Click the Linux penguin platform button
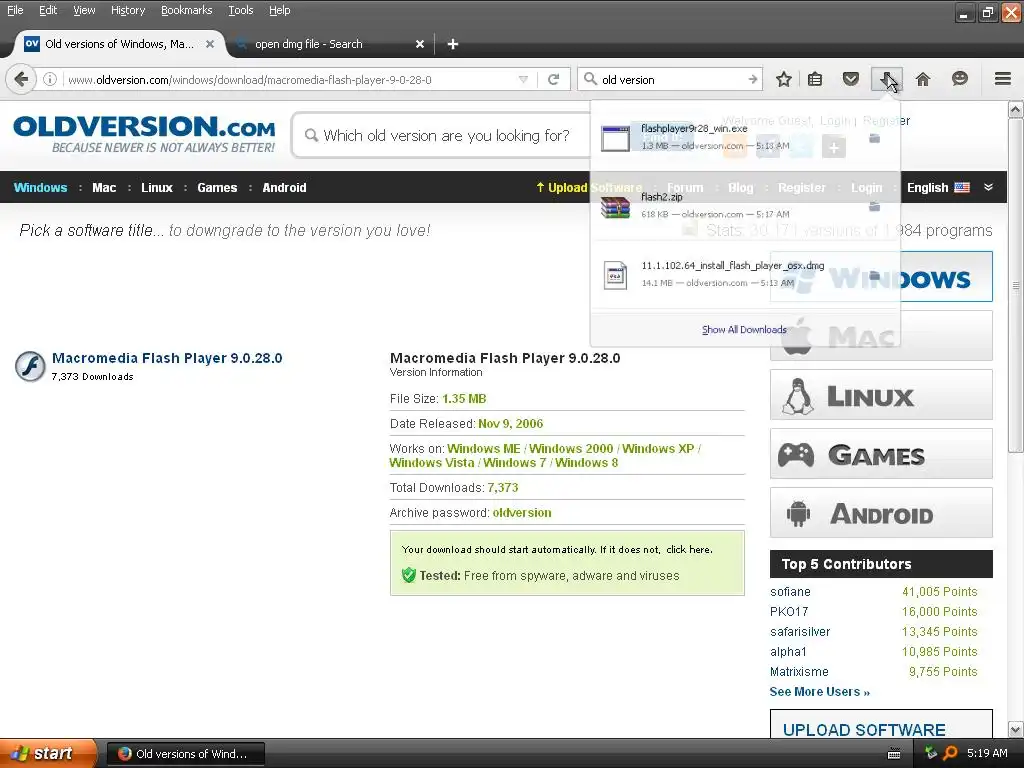 point(881,395)
